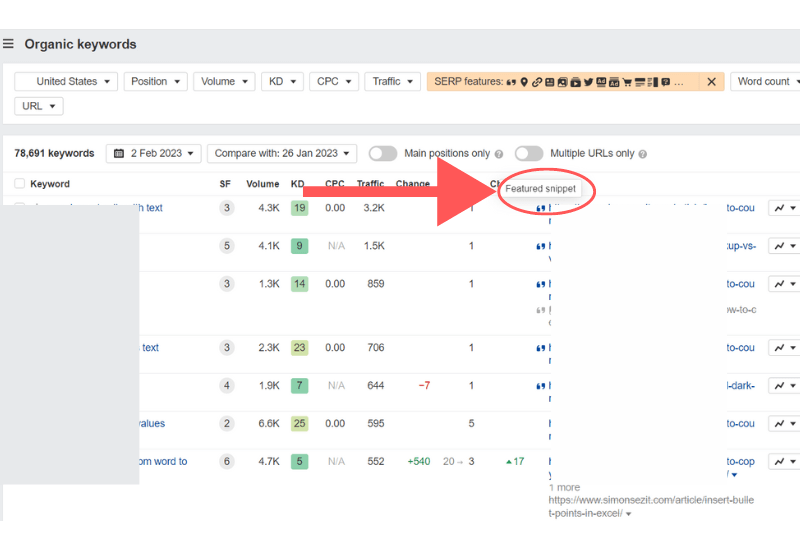Click help icon next to Multiple URLs only

coord(642,154)
